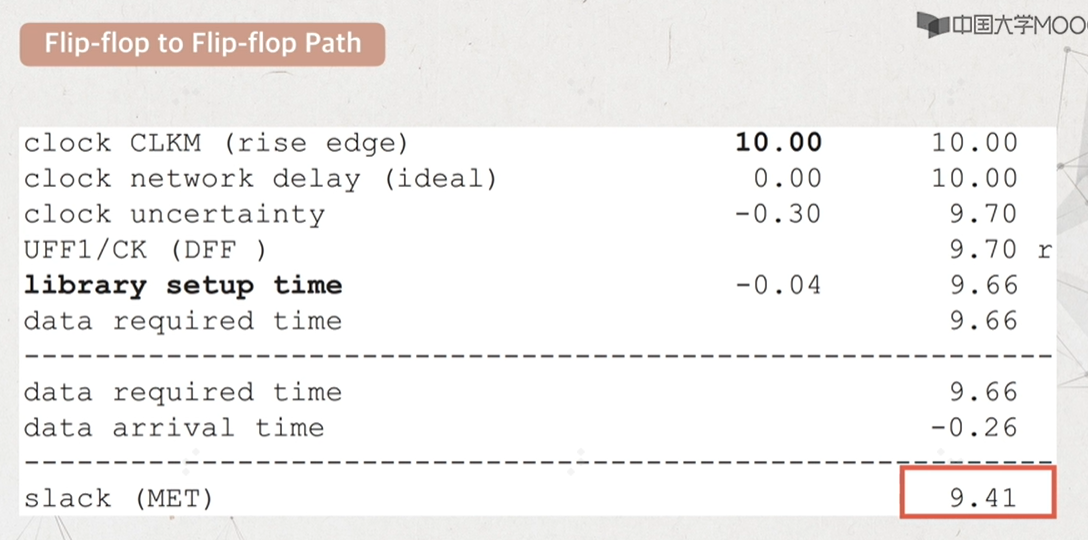
Task: Select the 9.66 value on setup time row
Action: 983,285
